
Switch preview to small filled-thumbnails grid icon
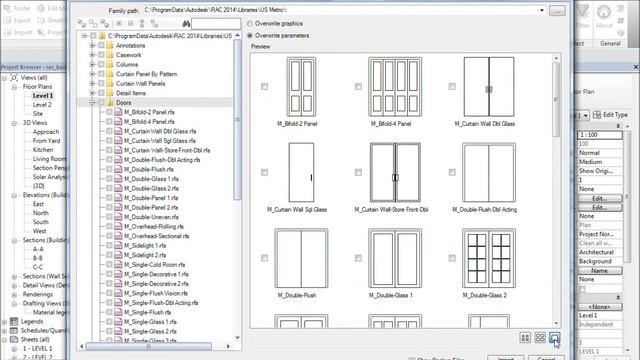pyautogui.click(x=525, y=338)
